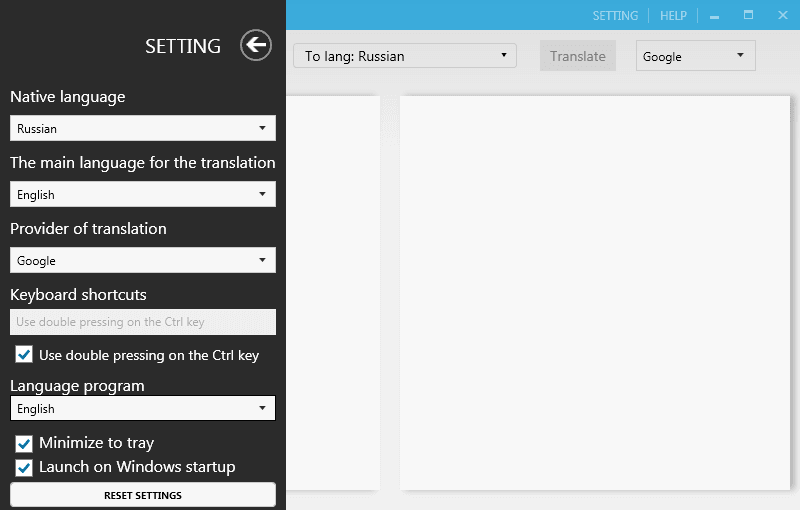Click the RESET SETTINGS button
This screenshot has width=800, height=510.
tap(143, 495)
